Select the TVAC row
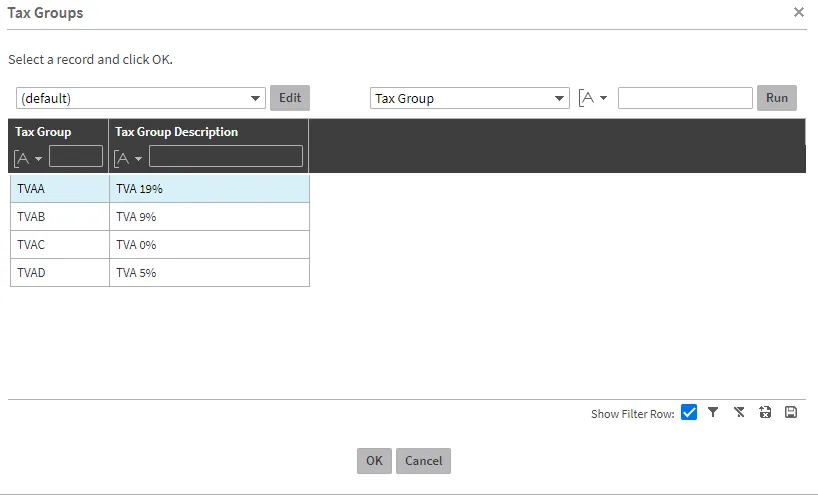 160,245
